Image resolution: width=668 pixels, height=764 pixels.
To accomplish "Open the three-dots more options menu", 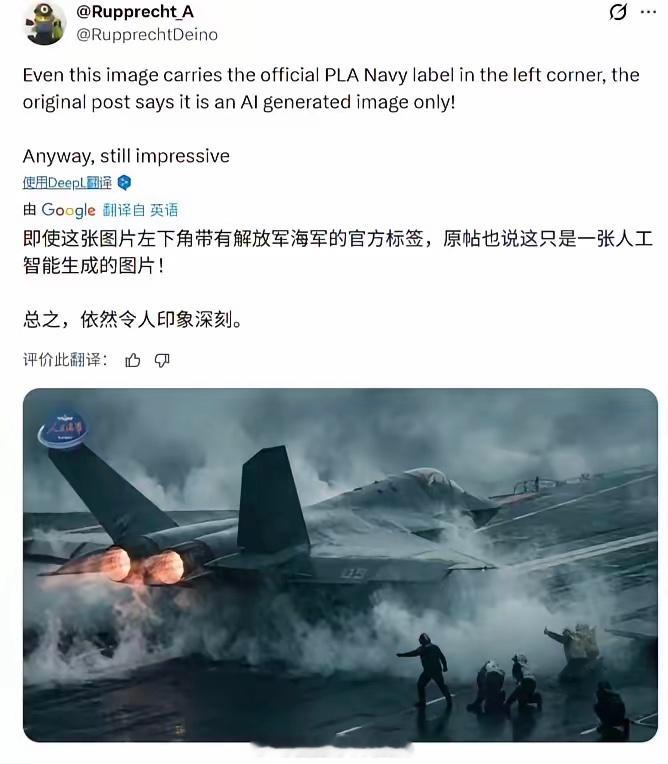I will click(648, 12).
